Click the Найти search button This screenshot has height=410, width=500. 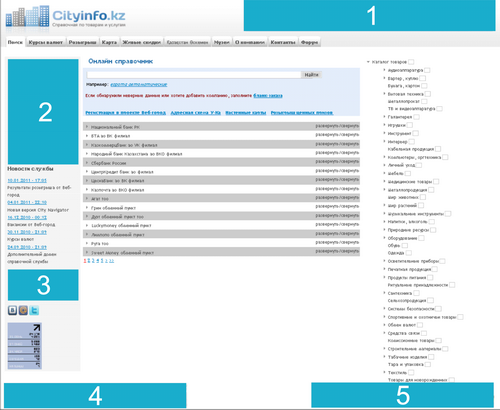click(311, 75)
